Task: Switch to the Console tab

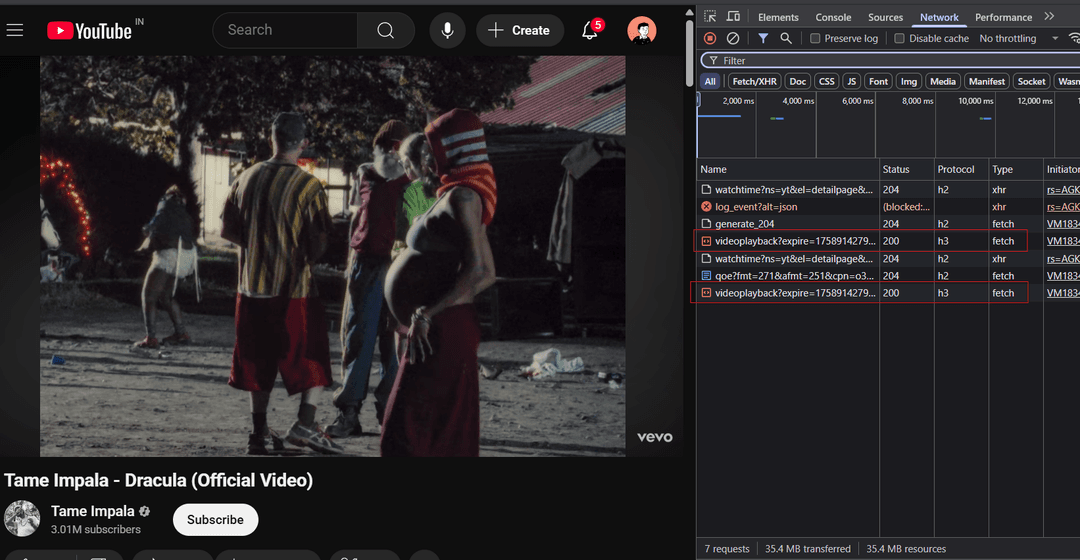Action: pyautogui.click(x=833, y=17)
